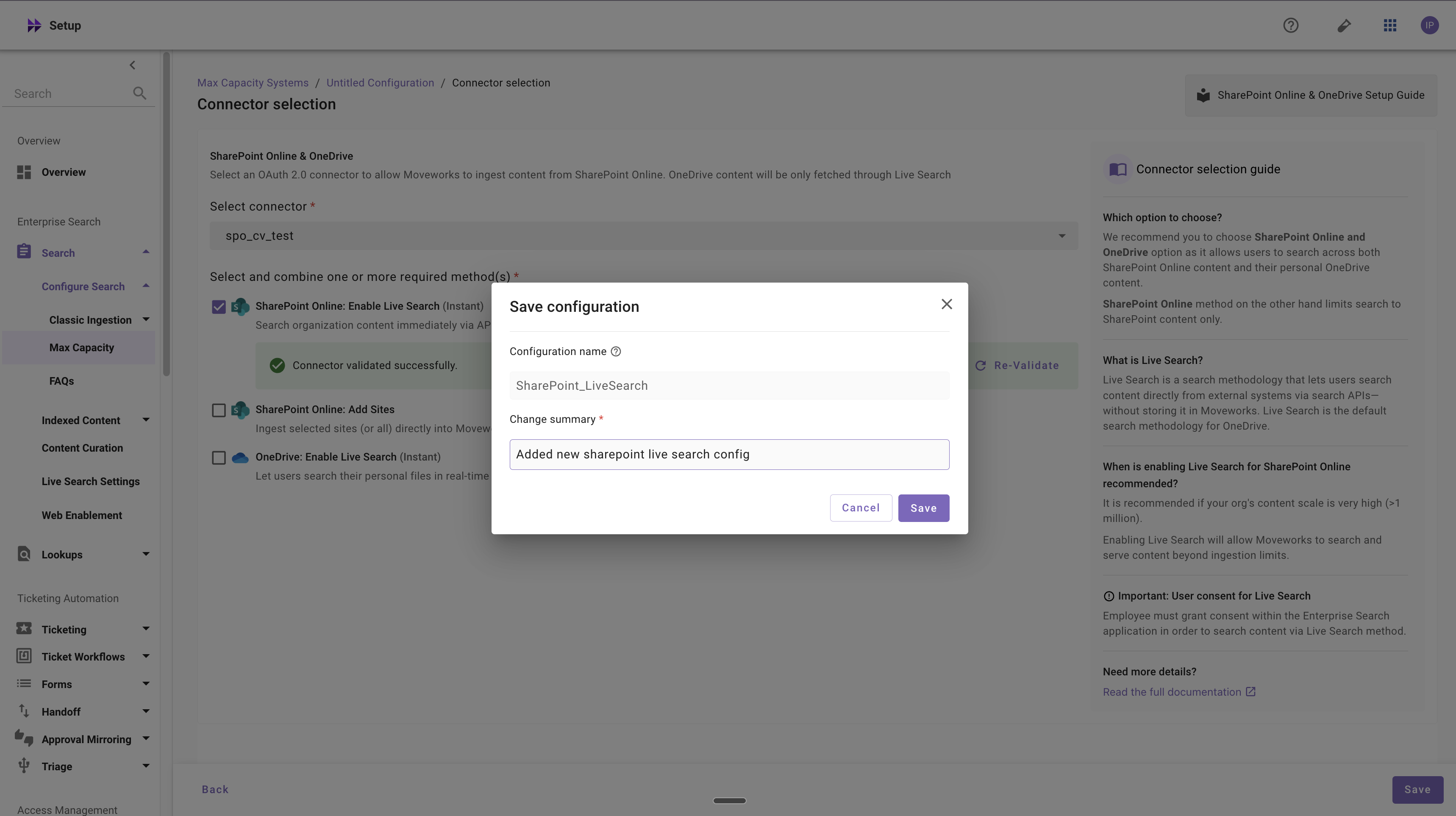Select Max Capacity in sidebar

[x=78, y=347]
